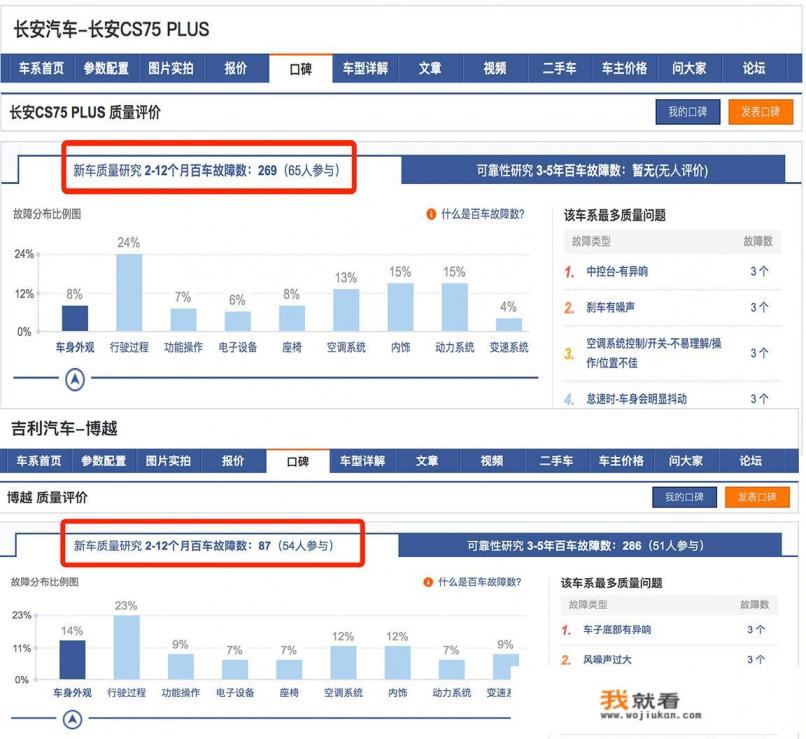Click the 24% 行驶过程 bar in CS75 chart
The width and height of the screenshot is (806, 739).
129,292
